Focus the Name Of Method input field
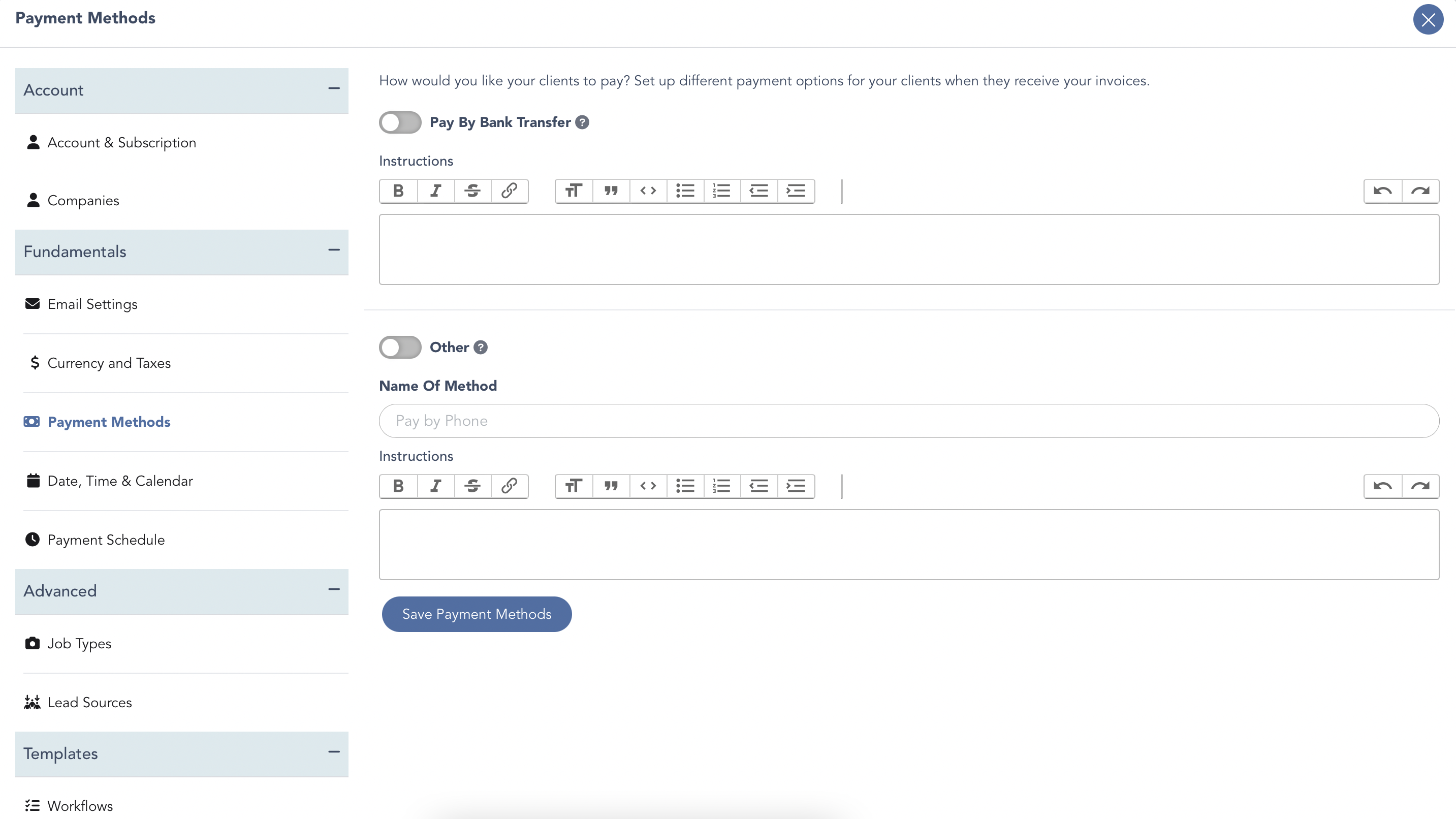The image size is (1456, 819). [909, 421]
